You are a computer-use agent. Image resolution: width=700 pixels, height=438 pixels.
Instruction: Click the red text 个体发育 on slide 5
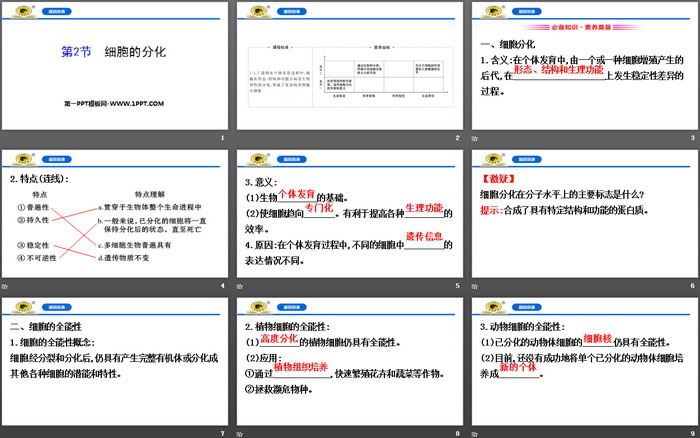click(x=297, y=194)
